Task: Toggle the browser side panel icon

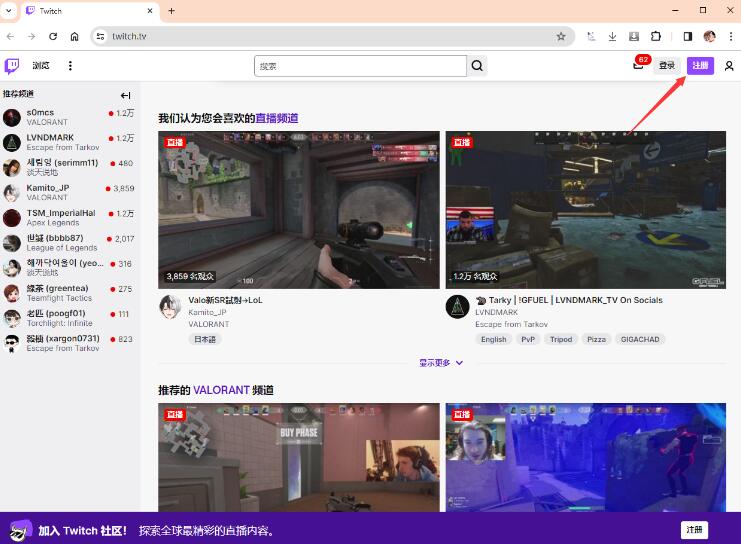Action: click(x=688, y=36)
